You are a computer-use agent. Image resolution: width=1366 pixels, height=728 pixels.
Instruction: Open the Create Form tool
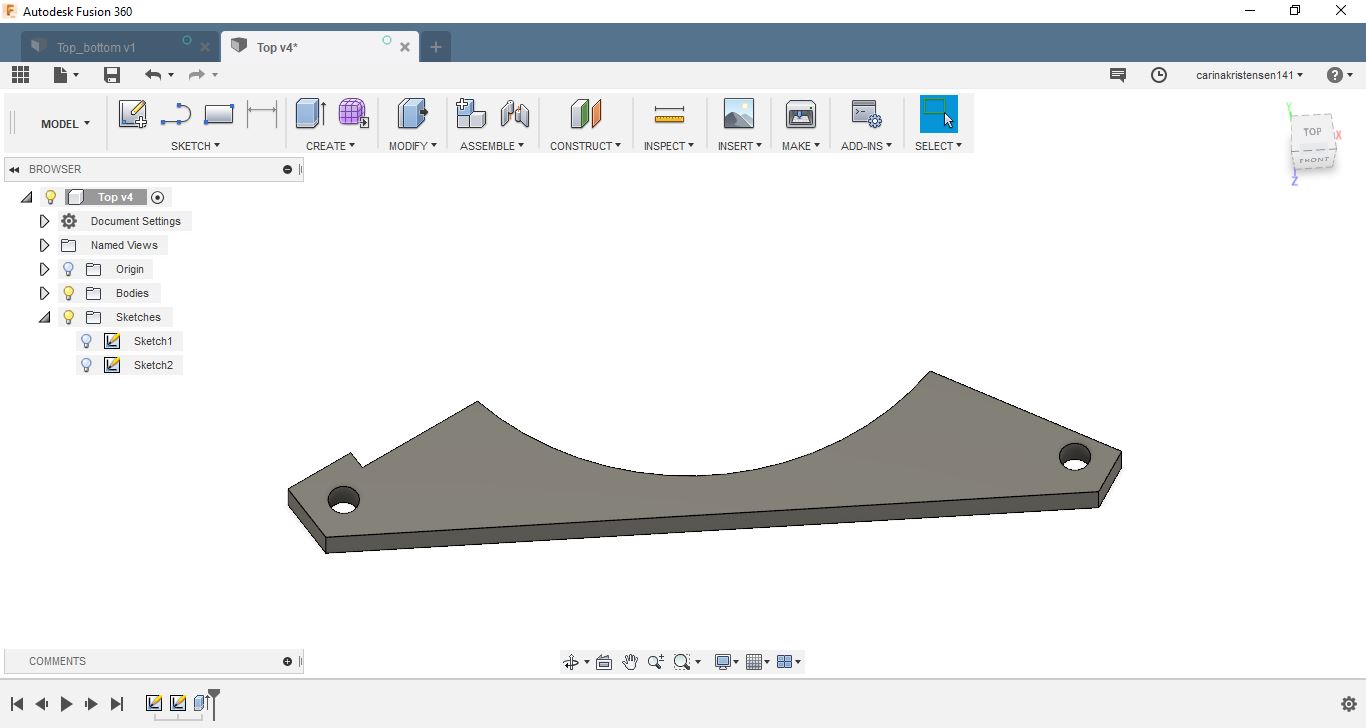pyautogui.click(x=353, y=114)
